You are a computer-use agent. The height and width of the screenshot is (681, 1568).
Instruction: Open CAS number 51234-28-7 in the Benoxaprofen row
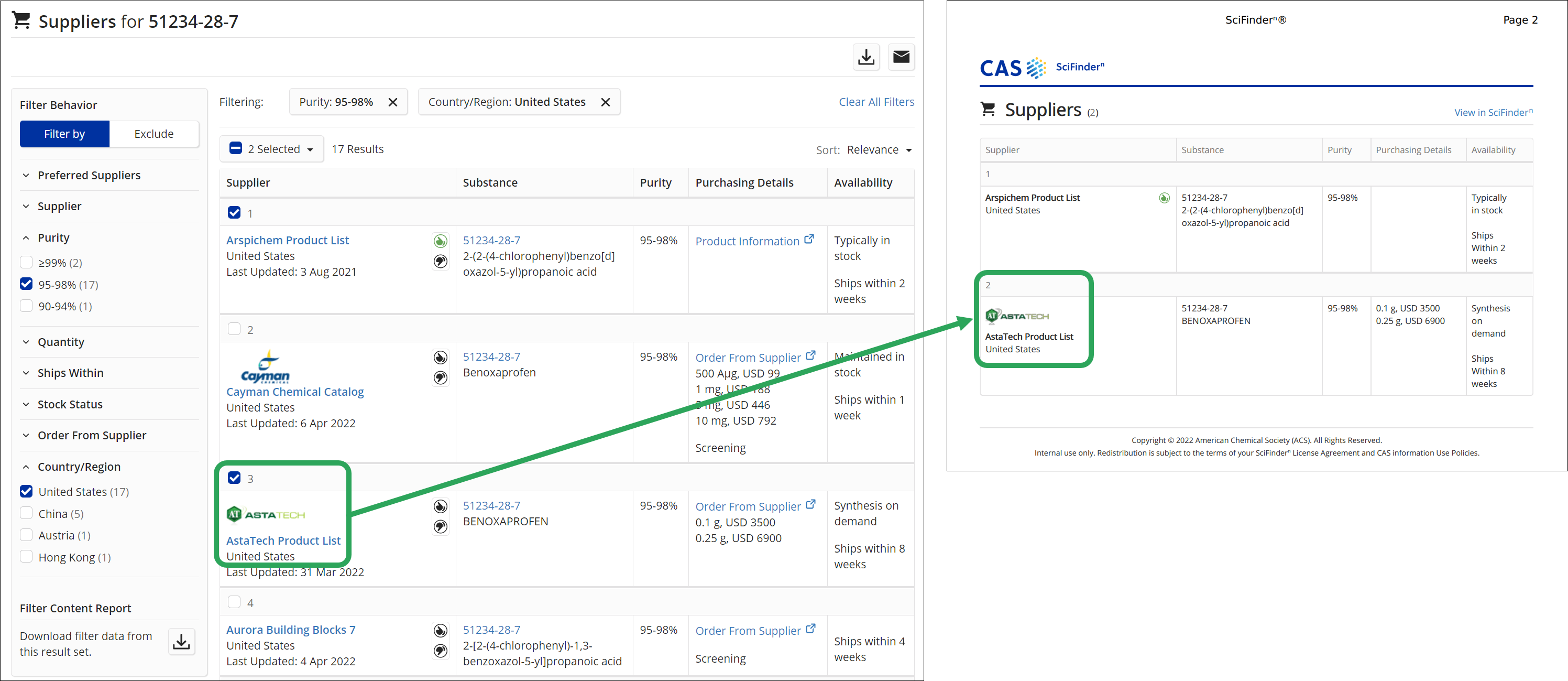[491, 357]
